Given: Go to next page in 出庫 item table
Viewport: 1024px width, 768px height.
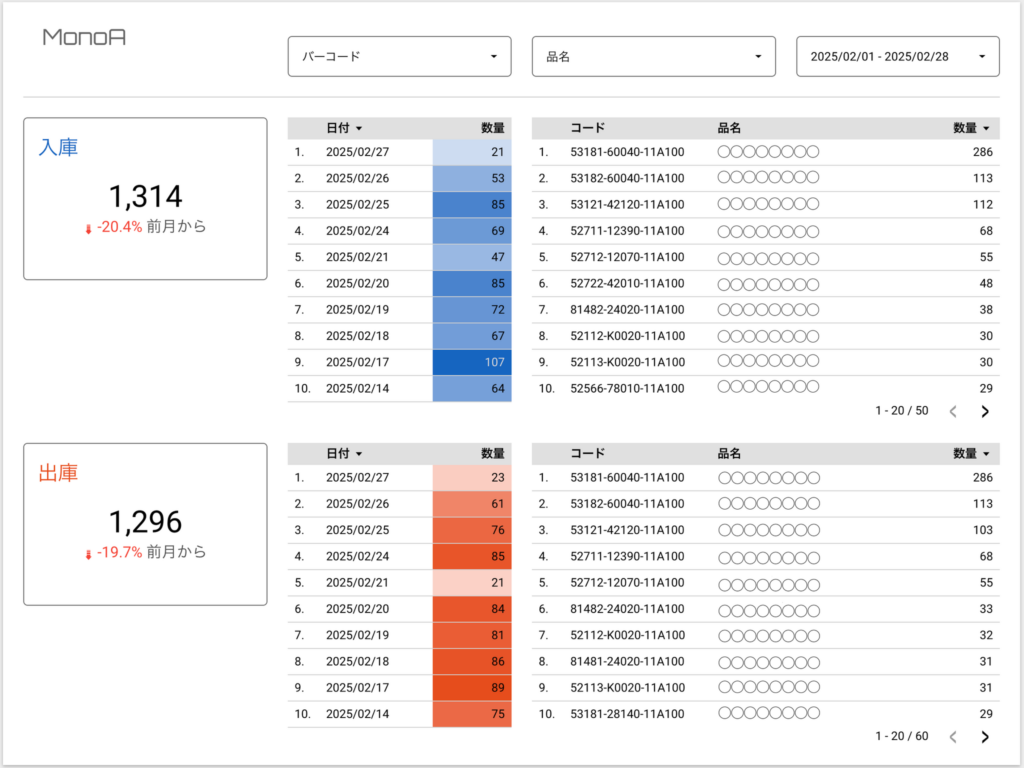Looking at the screenshot, I should coord(985,737).
